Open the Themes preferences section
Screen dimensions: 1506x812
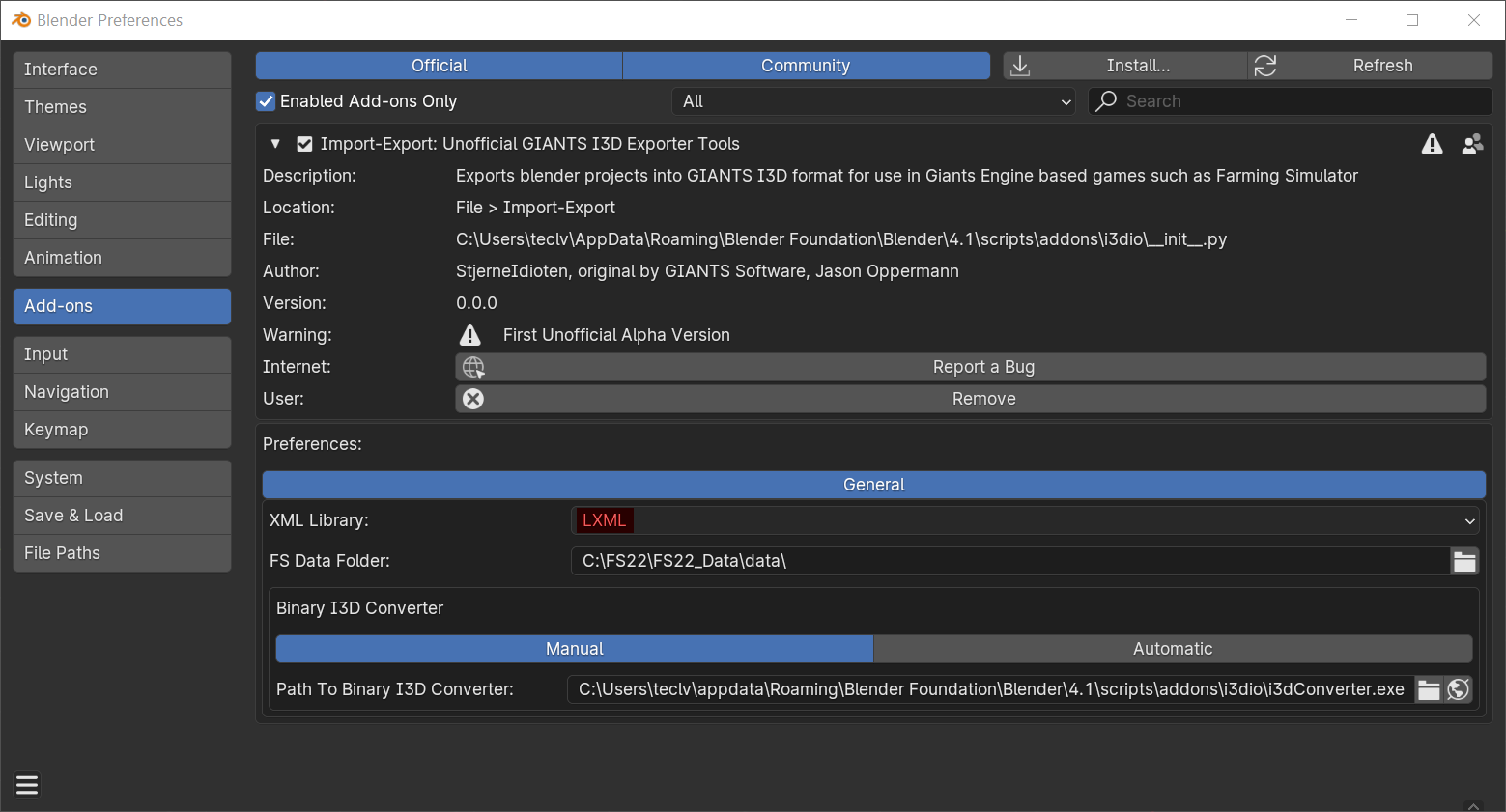pyautogui.click(x=122, y=107)
